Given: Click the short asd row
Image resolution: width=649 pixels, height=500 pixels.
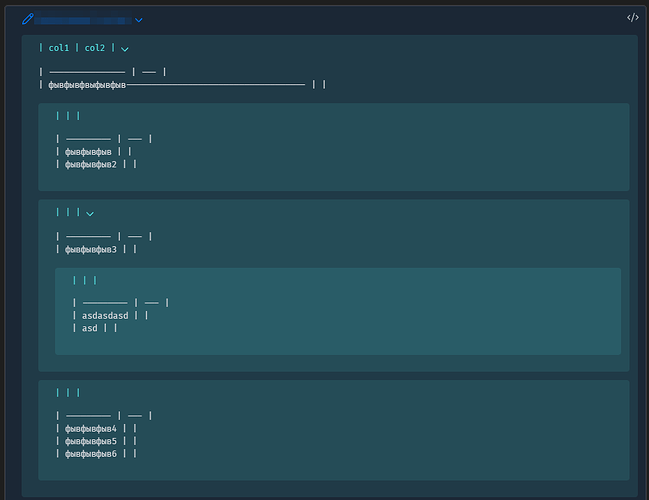Looking at the screenshot, I should (x=89, y=328).
